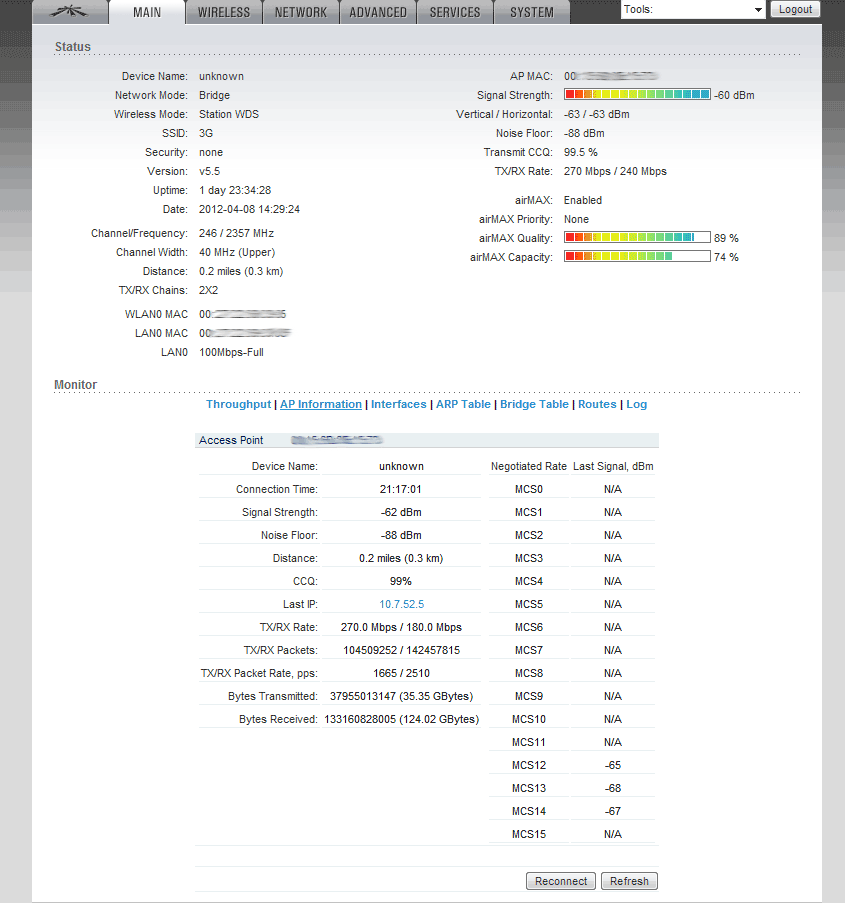Viewport: 845px width, 903px height.
Task: Switch to the MAIN tab
Action: coord(147,12)
